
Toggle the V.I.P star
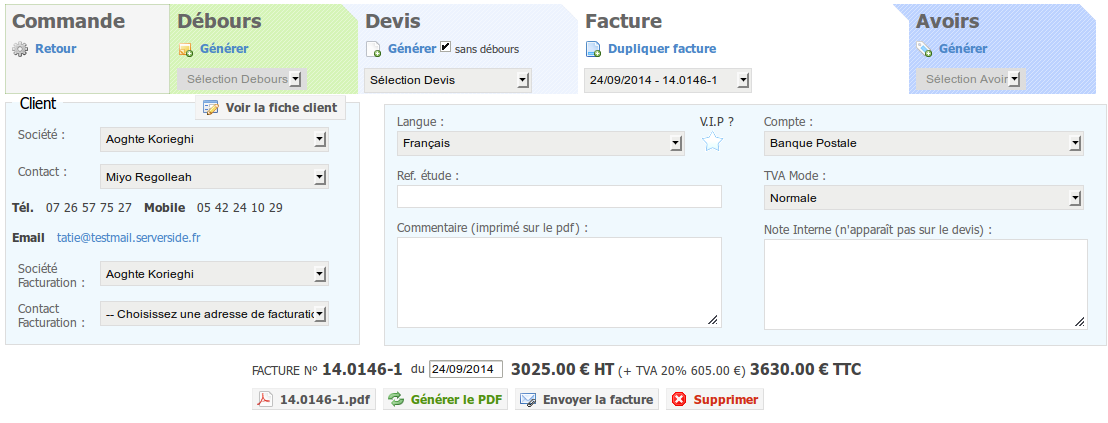(712, 141)
